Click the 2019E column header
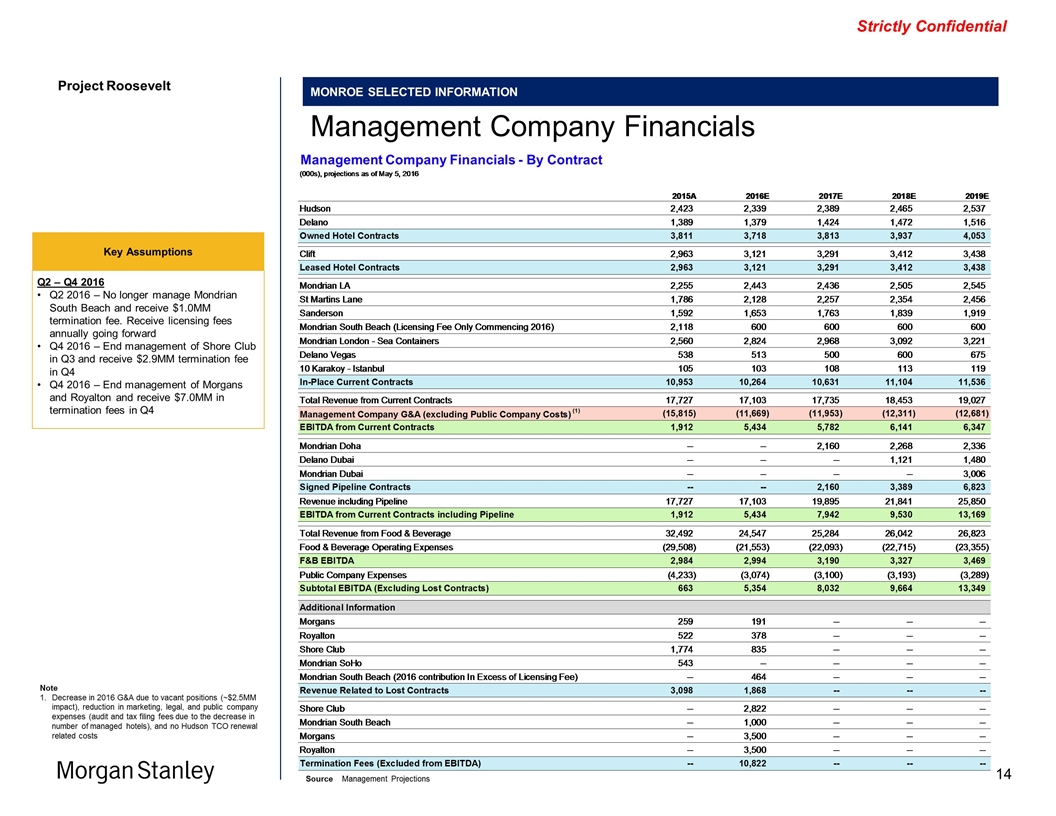Screen dimensions: 1056x816 click(970, 195)
